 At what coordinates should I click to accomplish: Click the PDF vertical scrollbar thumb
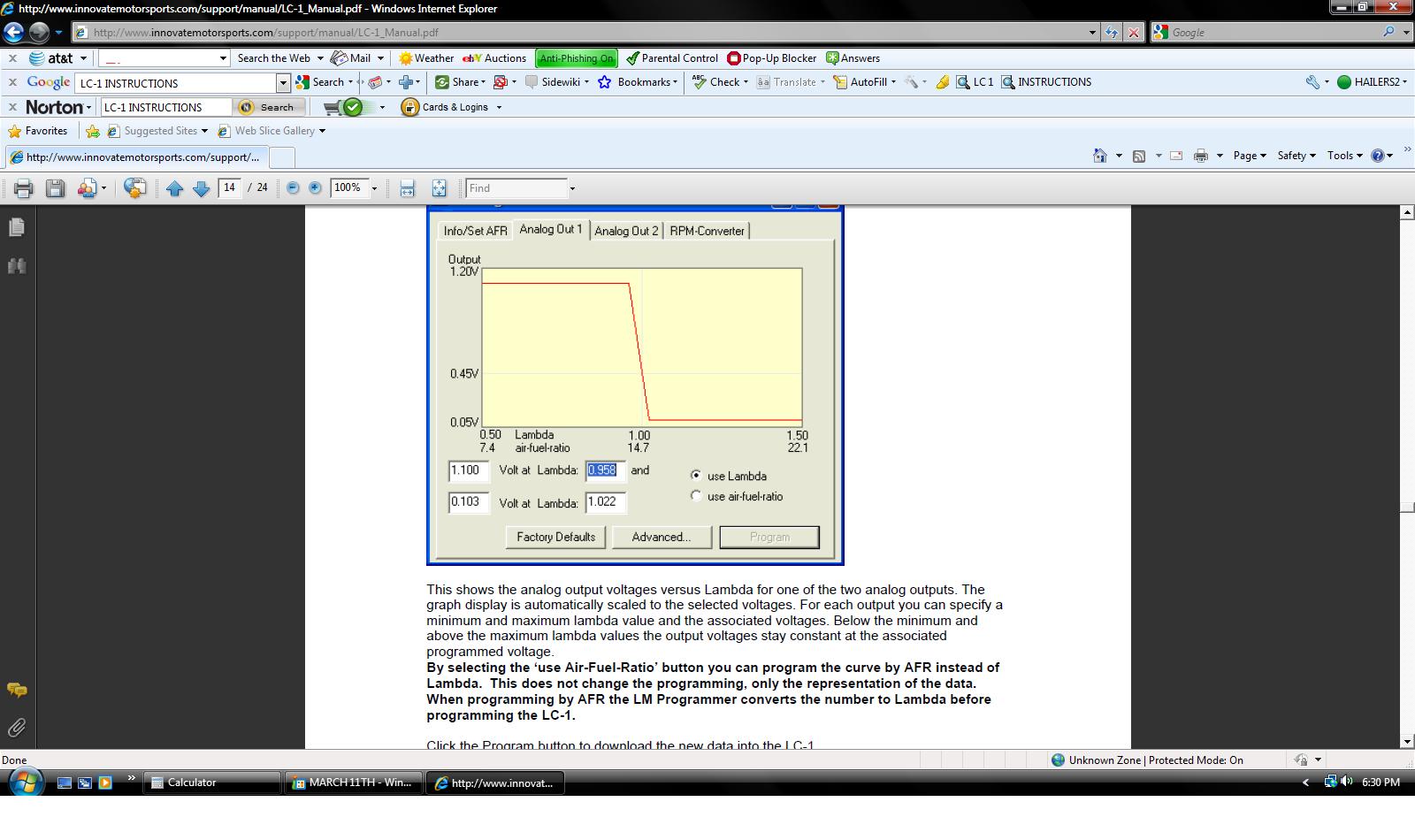1406,508
